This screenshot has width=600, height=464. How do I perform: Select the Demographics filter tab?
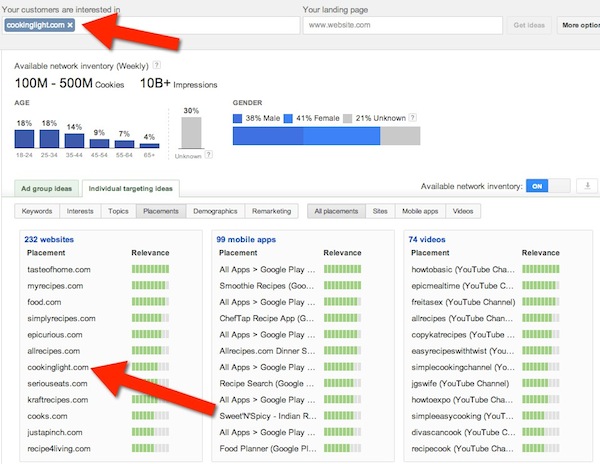[x=215, y=211]
